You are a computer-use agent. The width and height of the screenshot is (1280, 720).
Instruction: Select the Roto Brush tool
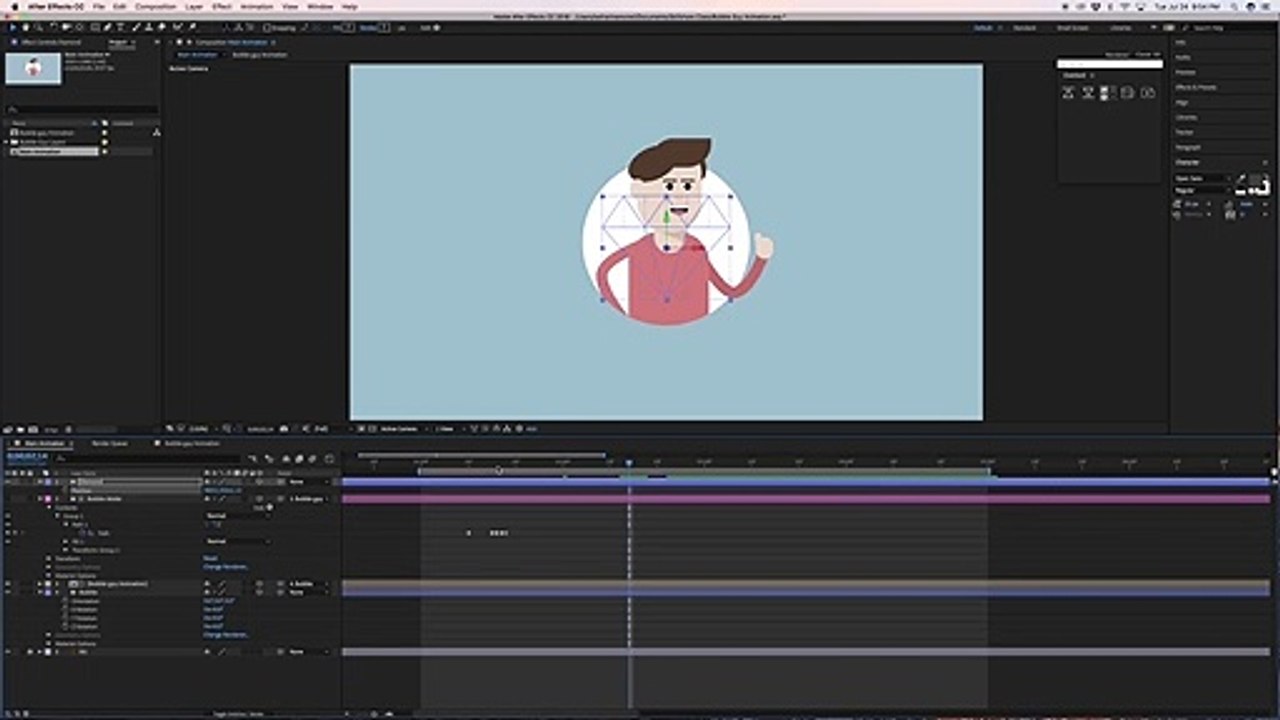(176, 27)
